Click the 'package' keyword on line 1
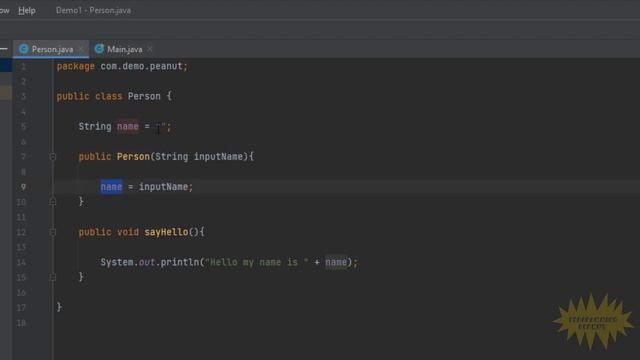Viewport: 640px width, 360px height. 76,66
